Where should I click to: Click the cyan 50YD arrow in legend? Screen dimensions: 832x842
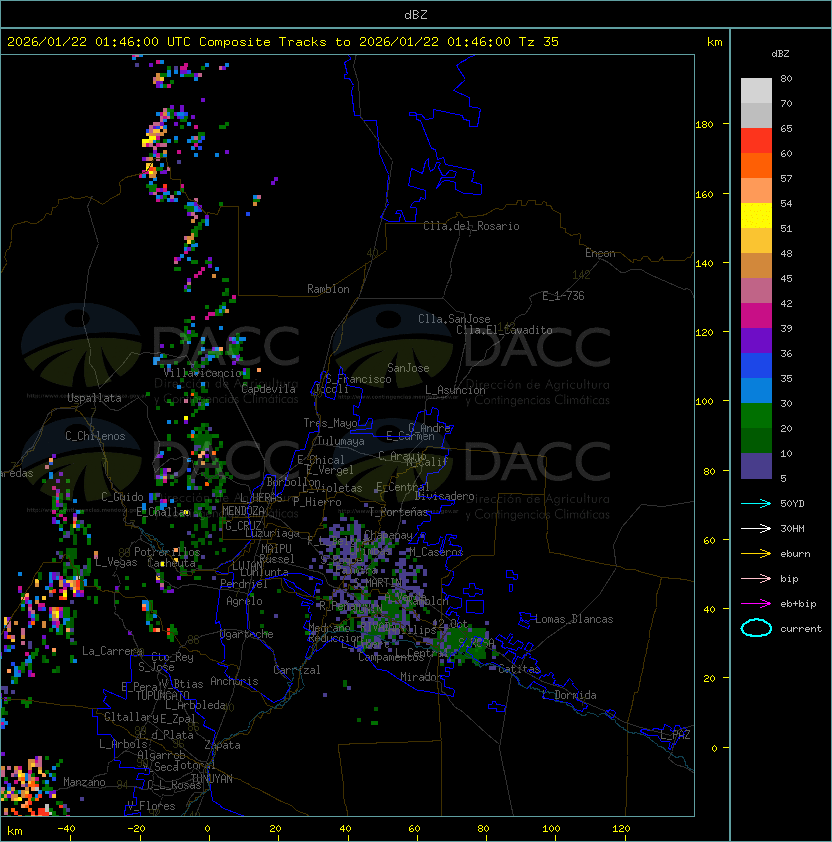click(x=756, y=503)
